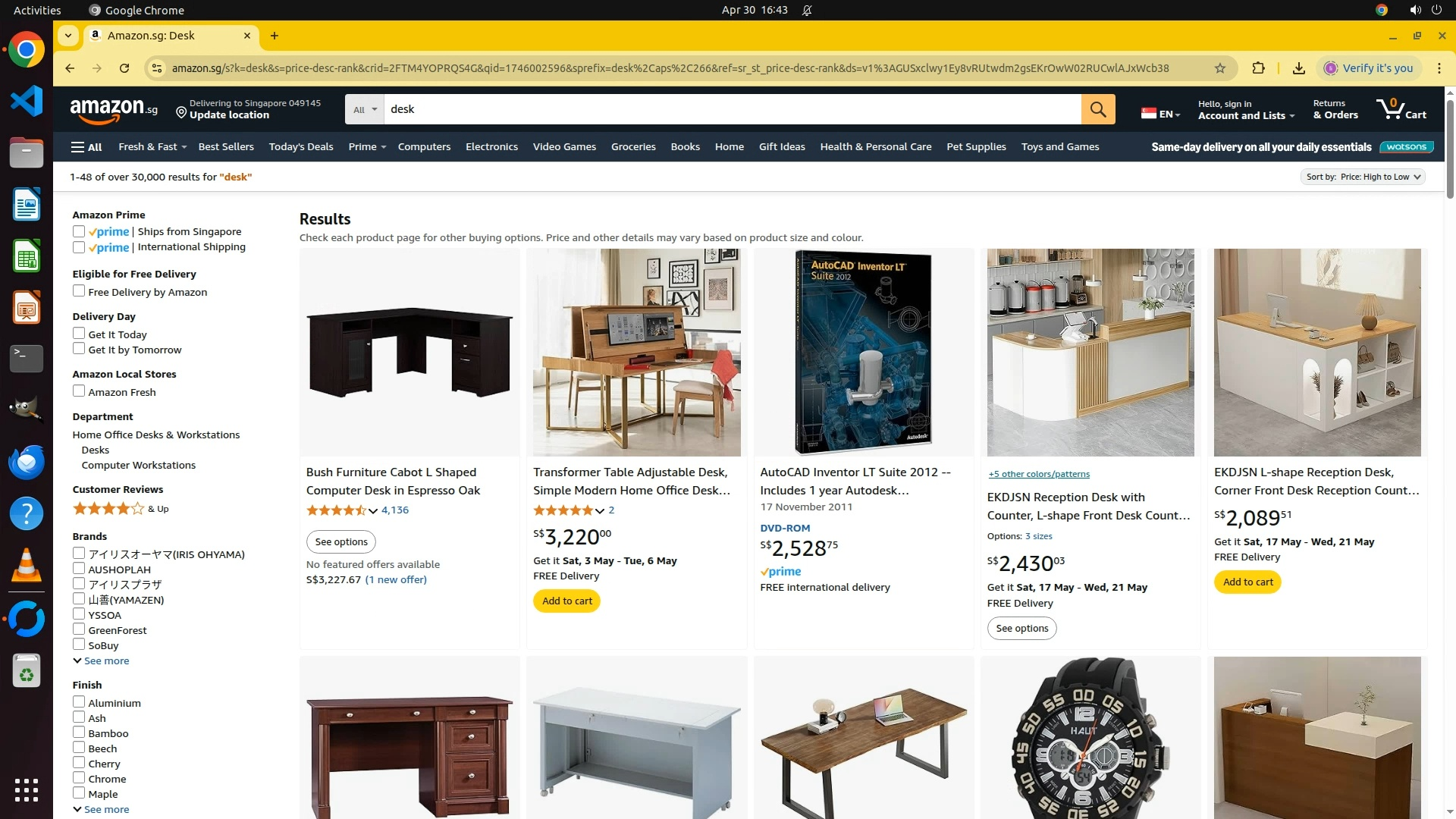Open the Today's Deals menu item
1456x819 pixels.
tap(301, 146)
